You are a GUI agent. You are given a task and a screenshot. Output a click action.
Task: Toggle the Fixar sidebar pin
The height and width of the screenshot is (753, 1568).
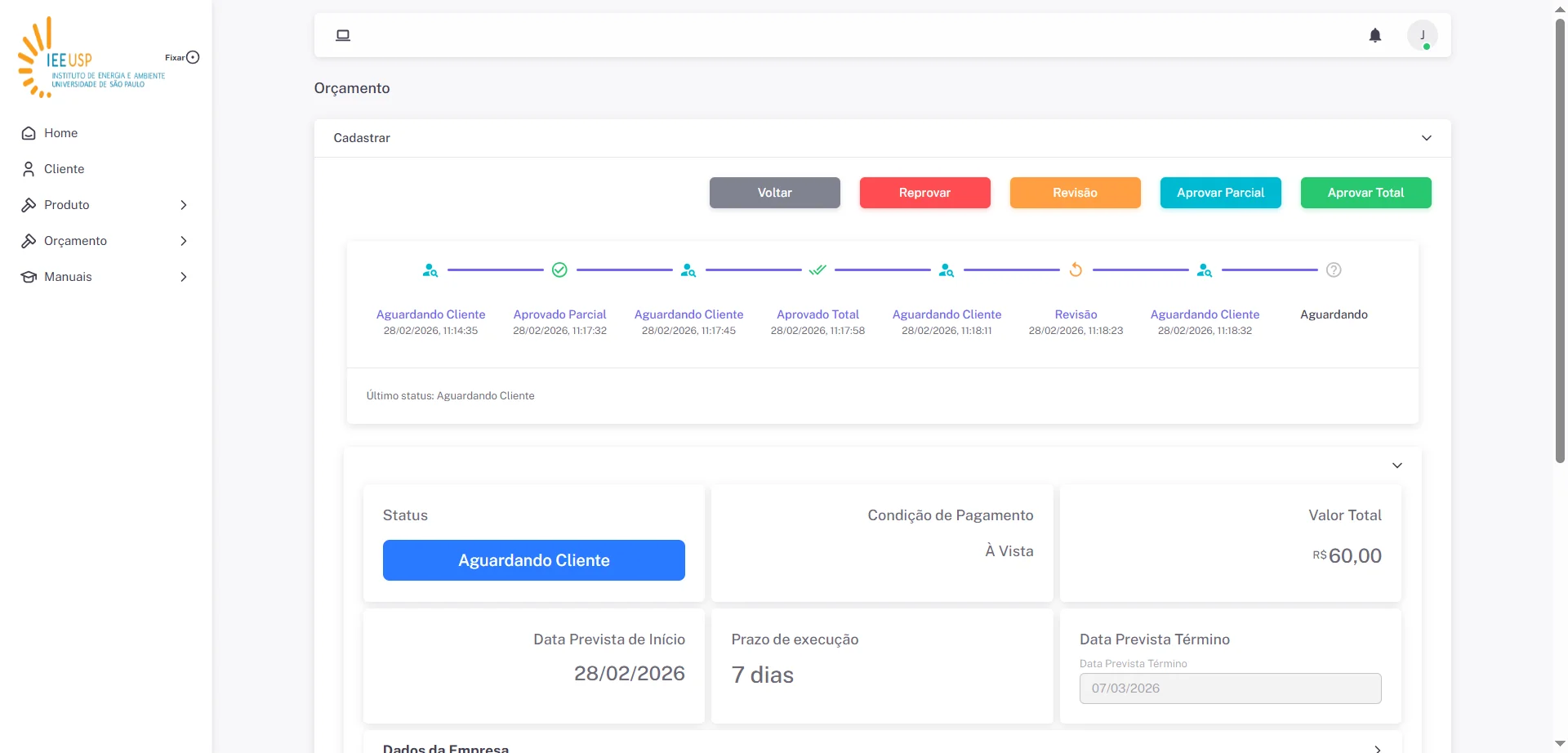coord(193,57)
